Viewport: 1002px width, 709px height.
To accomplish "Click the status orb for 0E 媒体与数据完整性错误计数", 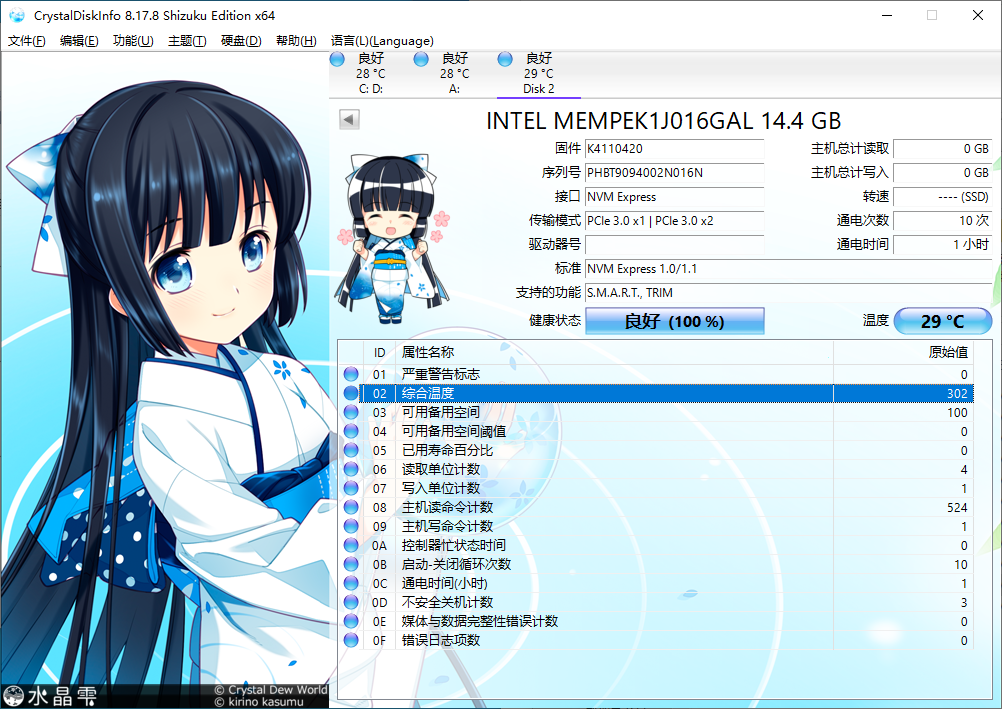I will click(351, 621).
